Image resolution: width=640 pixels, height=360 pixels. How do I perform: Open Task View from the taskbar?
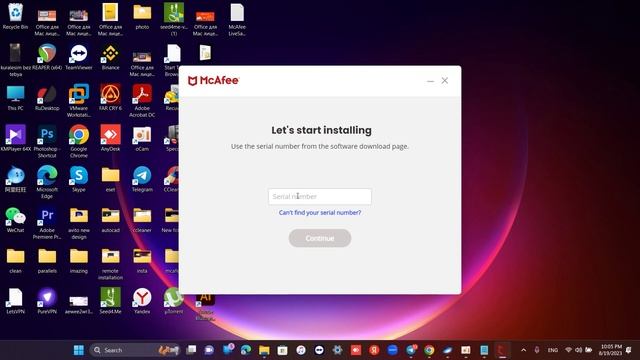191,350
